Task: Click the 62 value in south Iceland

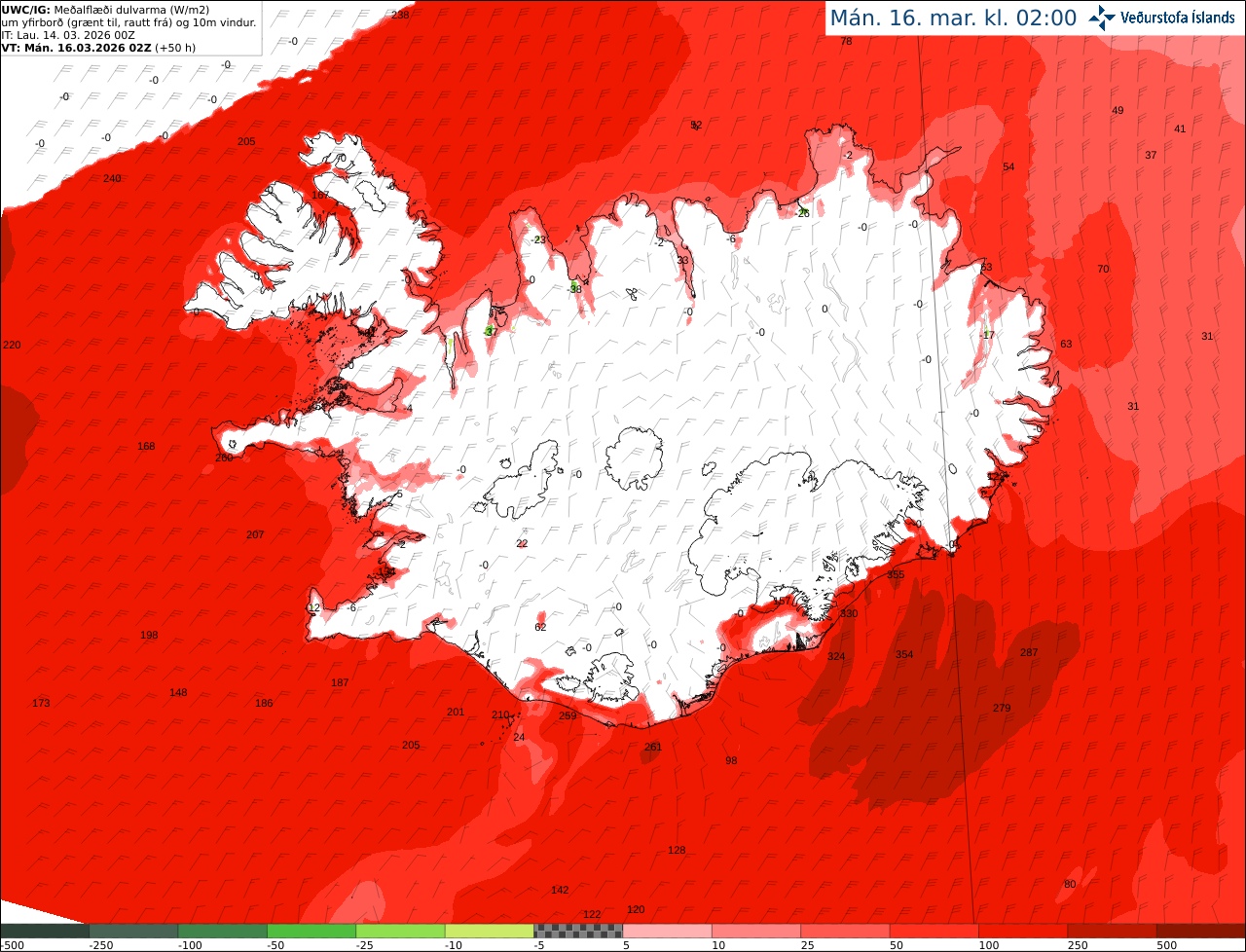Action: [540, 627]
